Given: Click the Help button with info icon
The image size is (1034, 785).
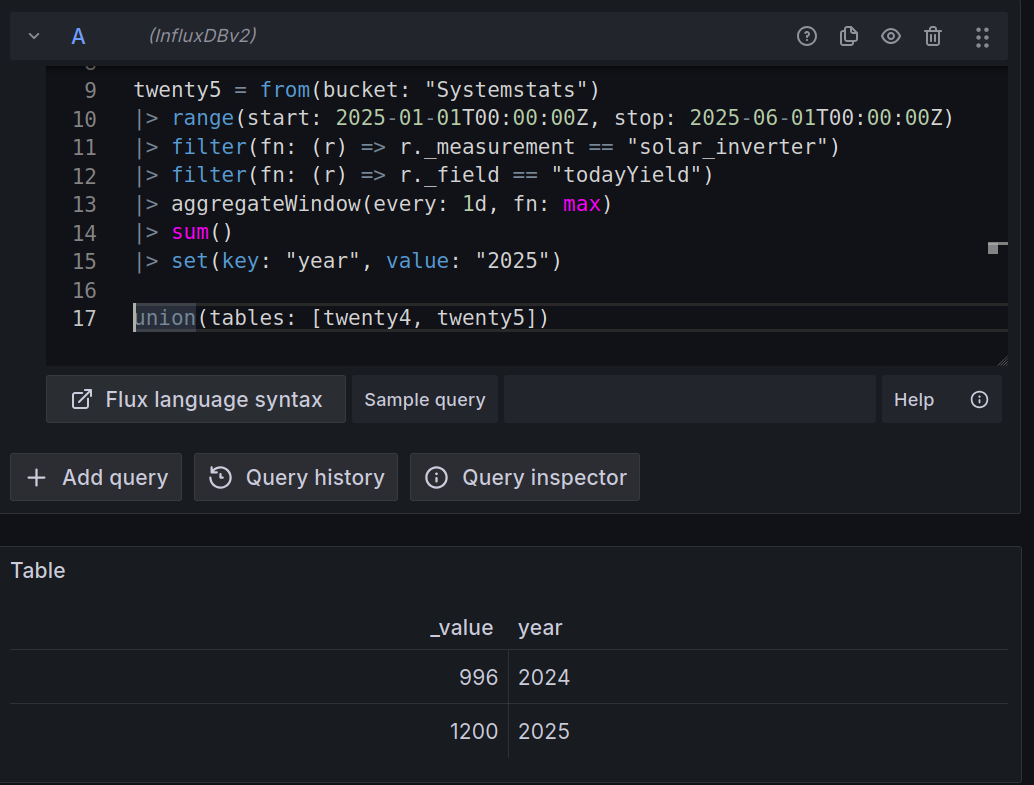Looking at the screenshot, I should coord(941,399).
